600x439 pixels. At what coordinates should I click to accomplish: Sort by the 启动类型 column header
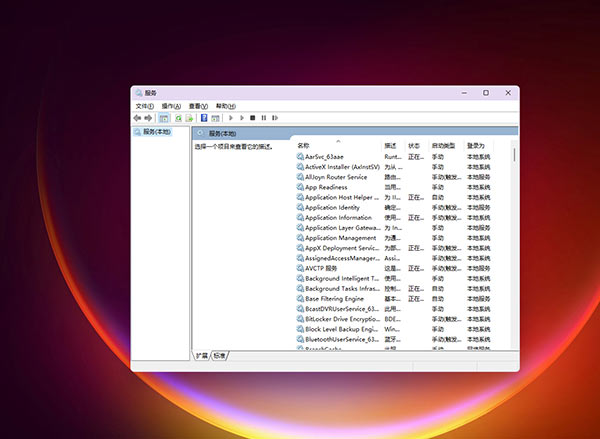(447, 145)
